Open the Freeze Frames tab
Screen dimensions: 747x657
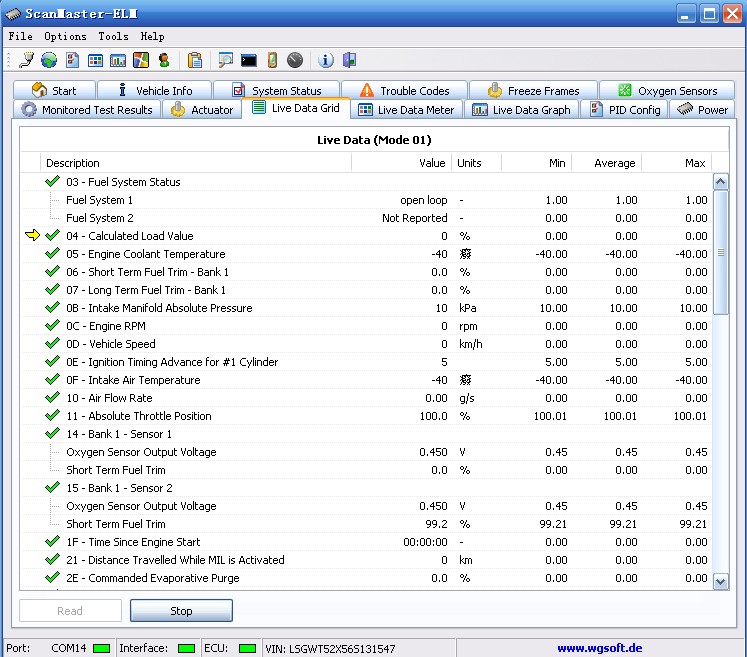pos(534,91)
